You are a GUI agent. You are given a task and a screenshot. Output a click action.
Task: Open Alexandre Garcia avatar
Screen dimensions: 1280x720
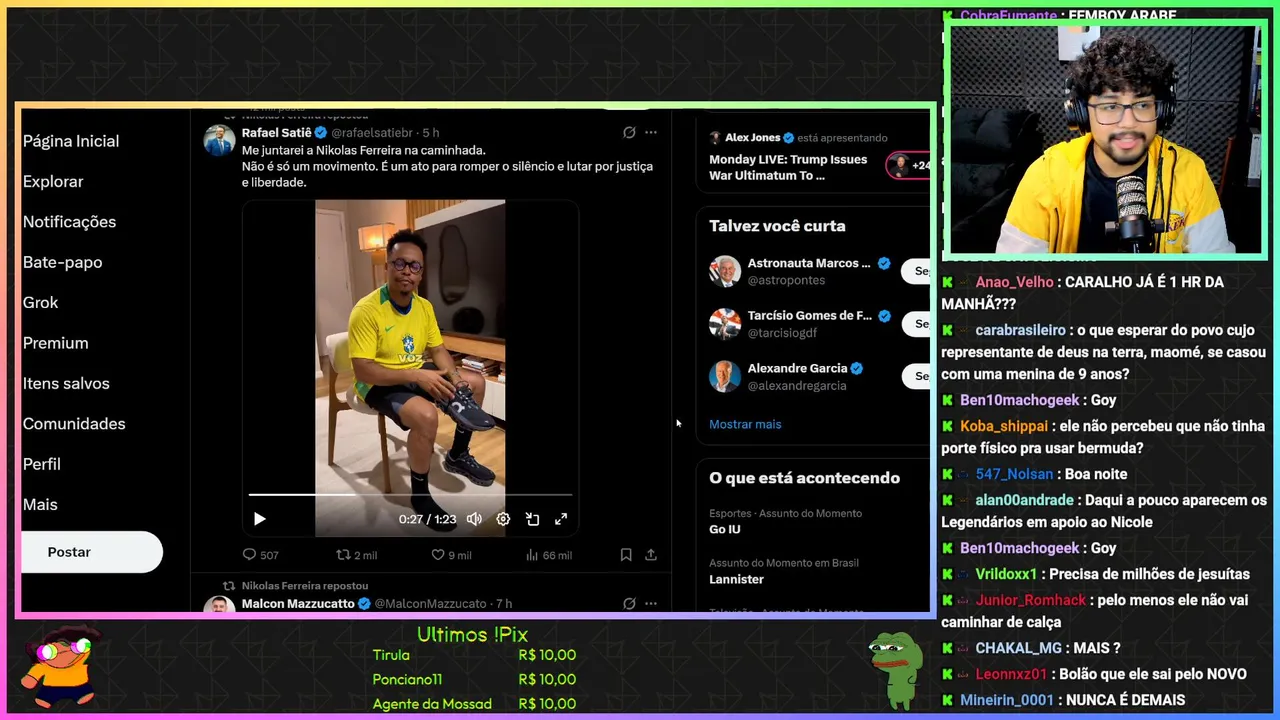pyautogui.click(x=725, y=376)
